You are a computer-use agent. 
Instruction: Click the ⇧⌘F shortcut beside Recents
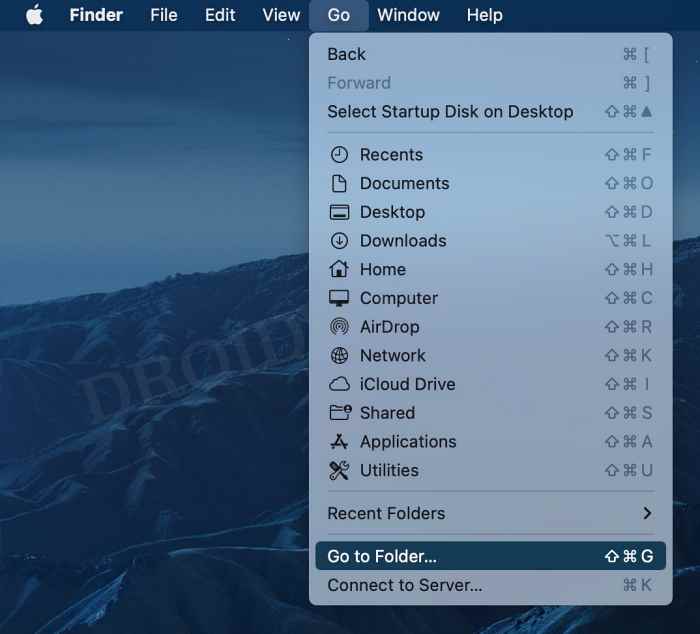tap(629, 154)
